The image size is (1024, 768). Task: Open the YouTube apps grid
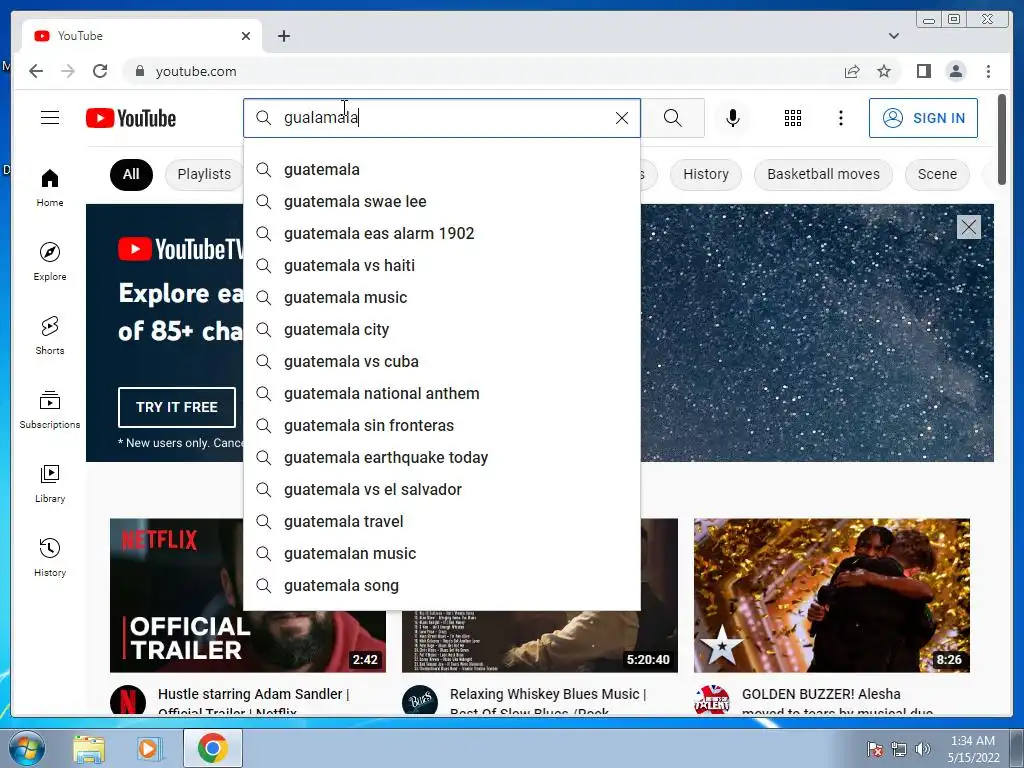point(793,118)
